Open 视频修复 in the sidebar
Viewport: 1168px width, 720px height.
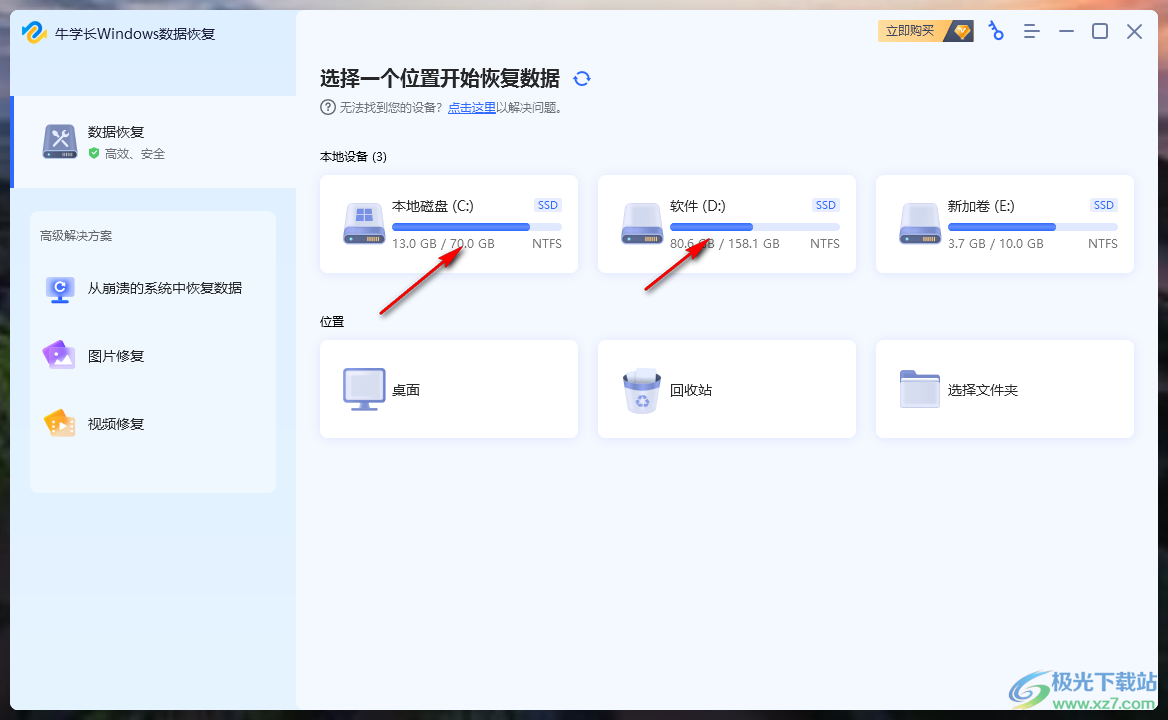(x=153, y=424)
